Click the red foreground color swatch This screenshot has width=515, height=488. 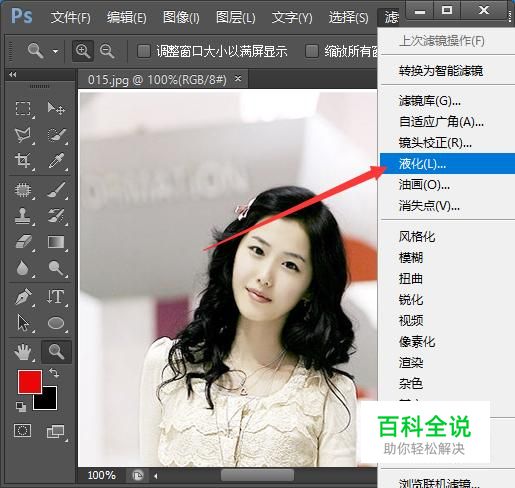point(29,381)
